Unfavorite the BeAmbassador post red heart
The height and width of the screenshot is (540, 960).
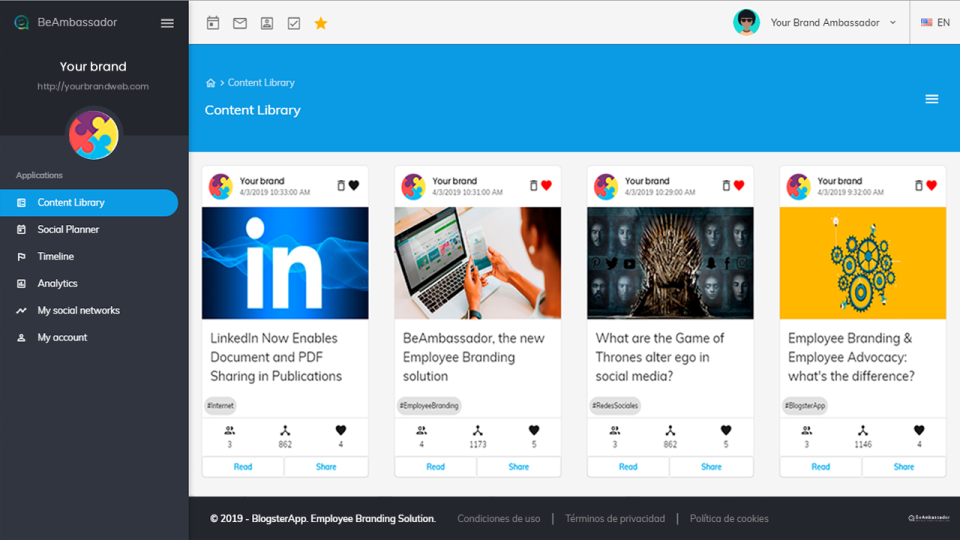pyautogui.click(x=547, y=186)
